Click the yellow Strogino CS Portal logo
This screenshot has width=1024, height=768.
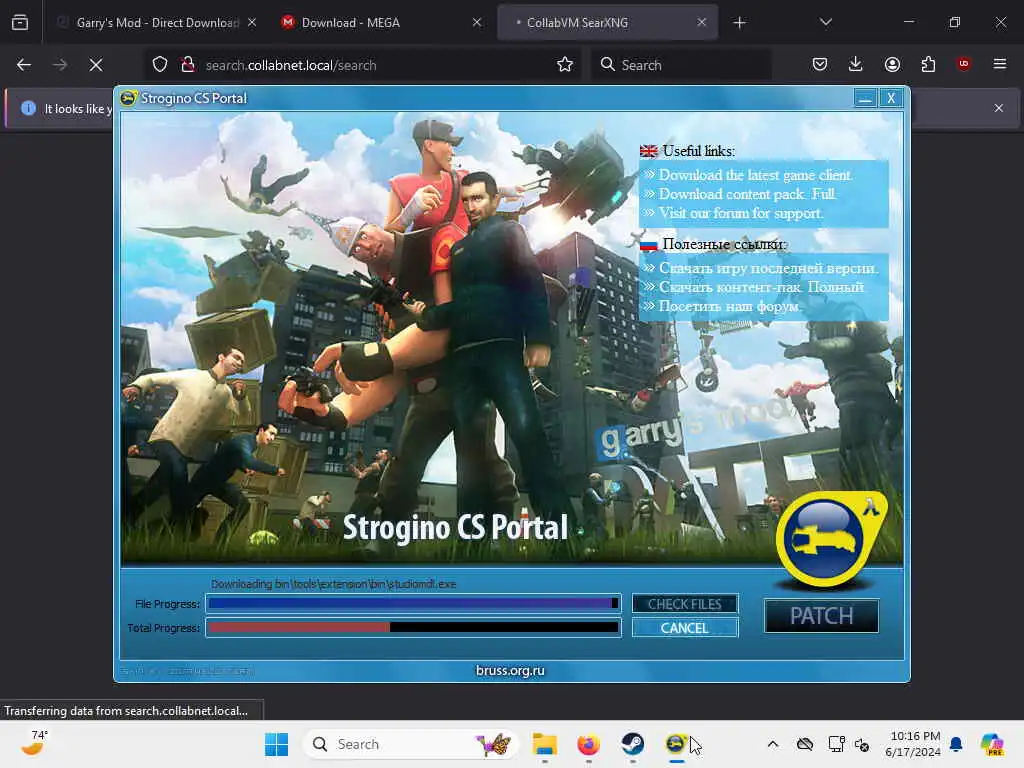(829, 539)
